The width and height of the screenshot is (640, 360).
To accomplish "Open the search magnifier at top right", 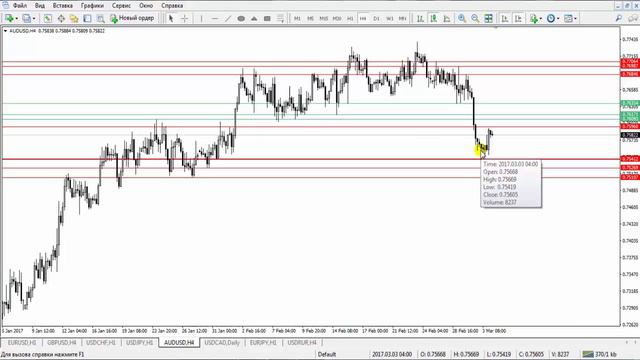I will pos(619,18).
